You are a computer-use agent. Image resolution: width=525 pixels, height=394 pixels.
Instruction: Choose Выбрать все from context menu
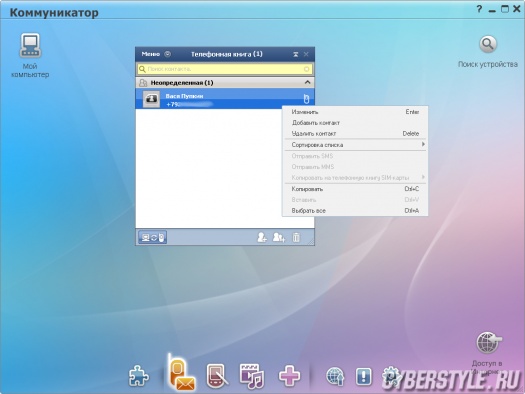click(355, 211)
